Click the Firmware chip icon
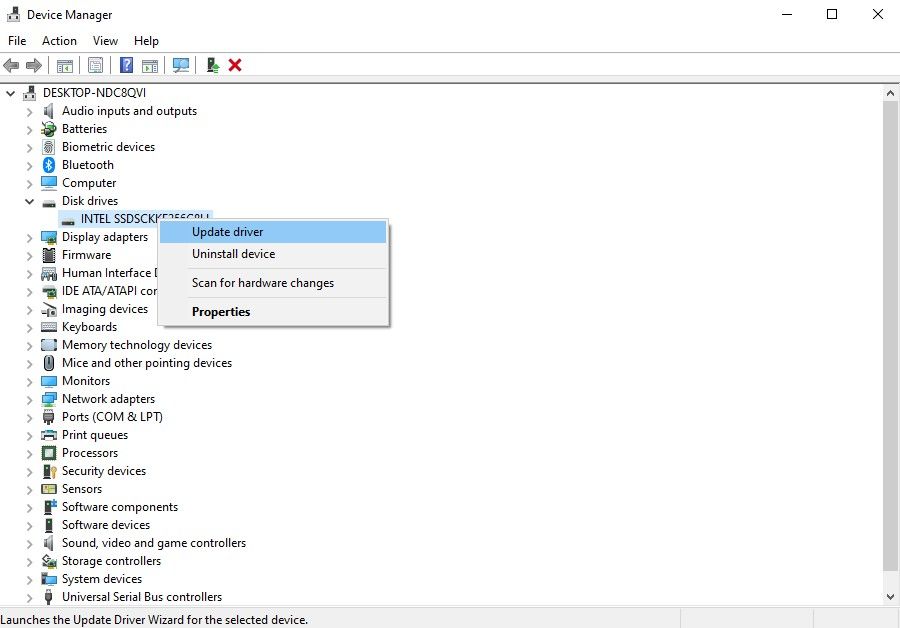 coord(49,255)
